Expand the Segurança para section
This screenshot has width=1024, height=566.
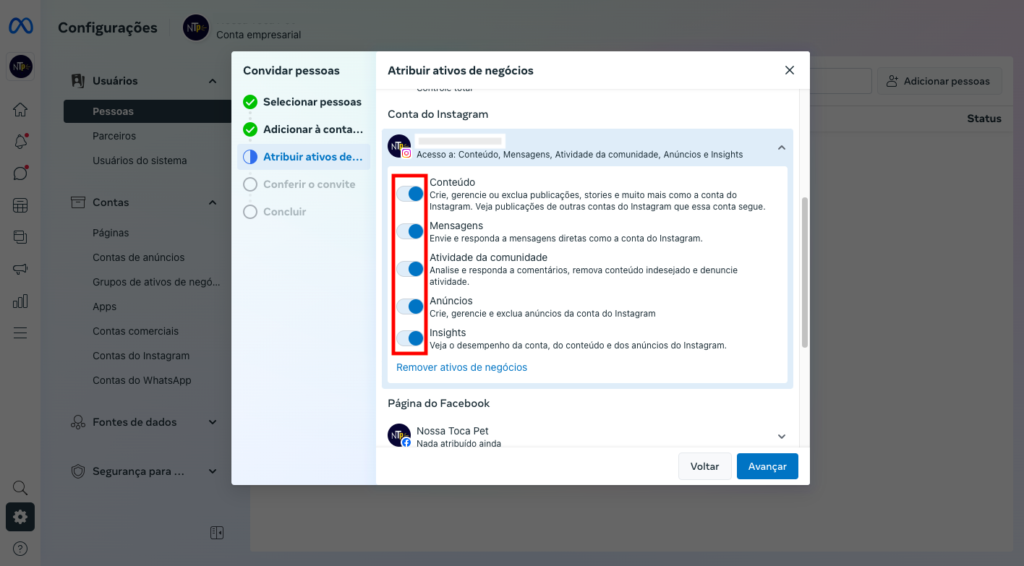tap(212, 471)
